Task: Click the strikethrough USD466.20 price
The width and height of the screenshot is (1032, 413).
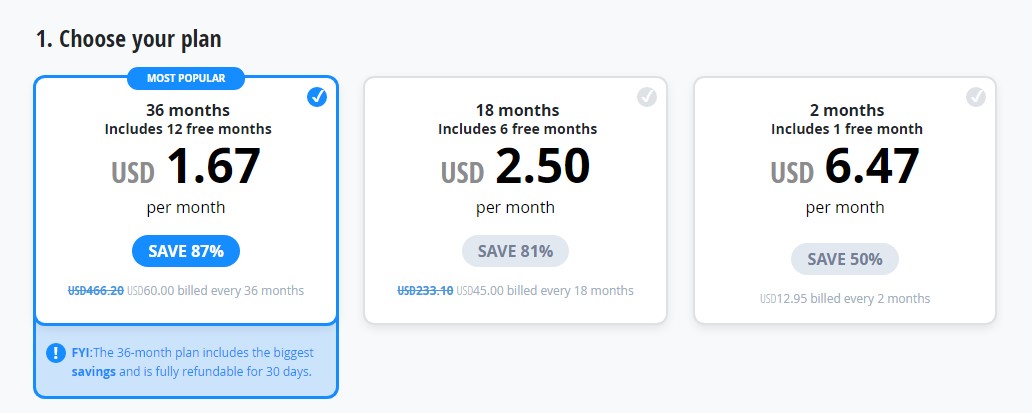Action: point(95,290)
